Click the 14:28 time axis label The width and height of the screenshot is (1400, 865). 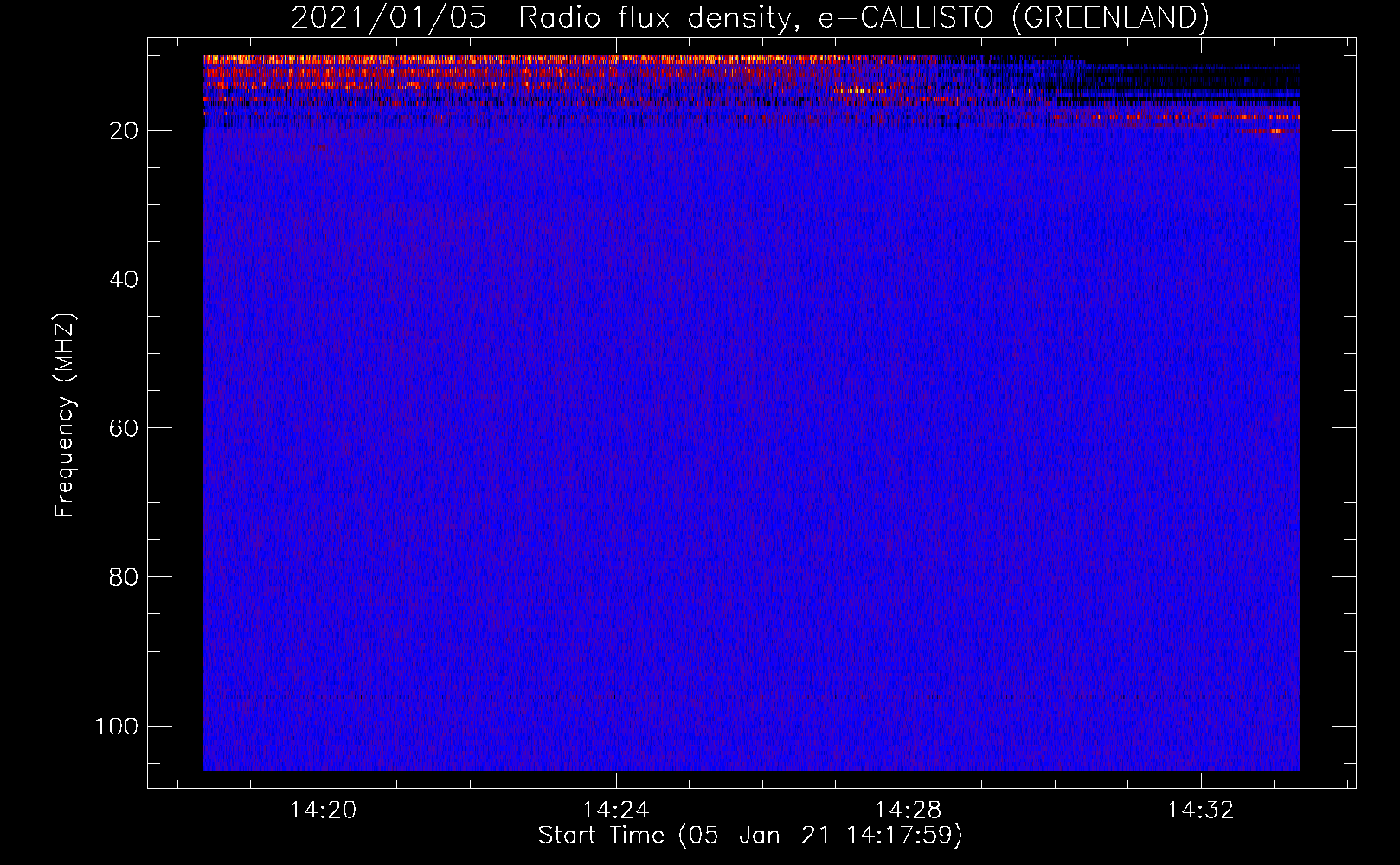908,811
